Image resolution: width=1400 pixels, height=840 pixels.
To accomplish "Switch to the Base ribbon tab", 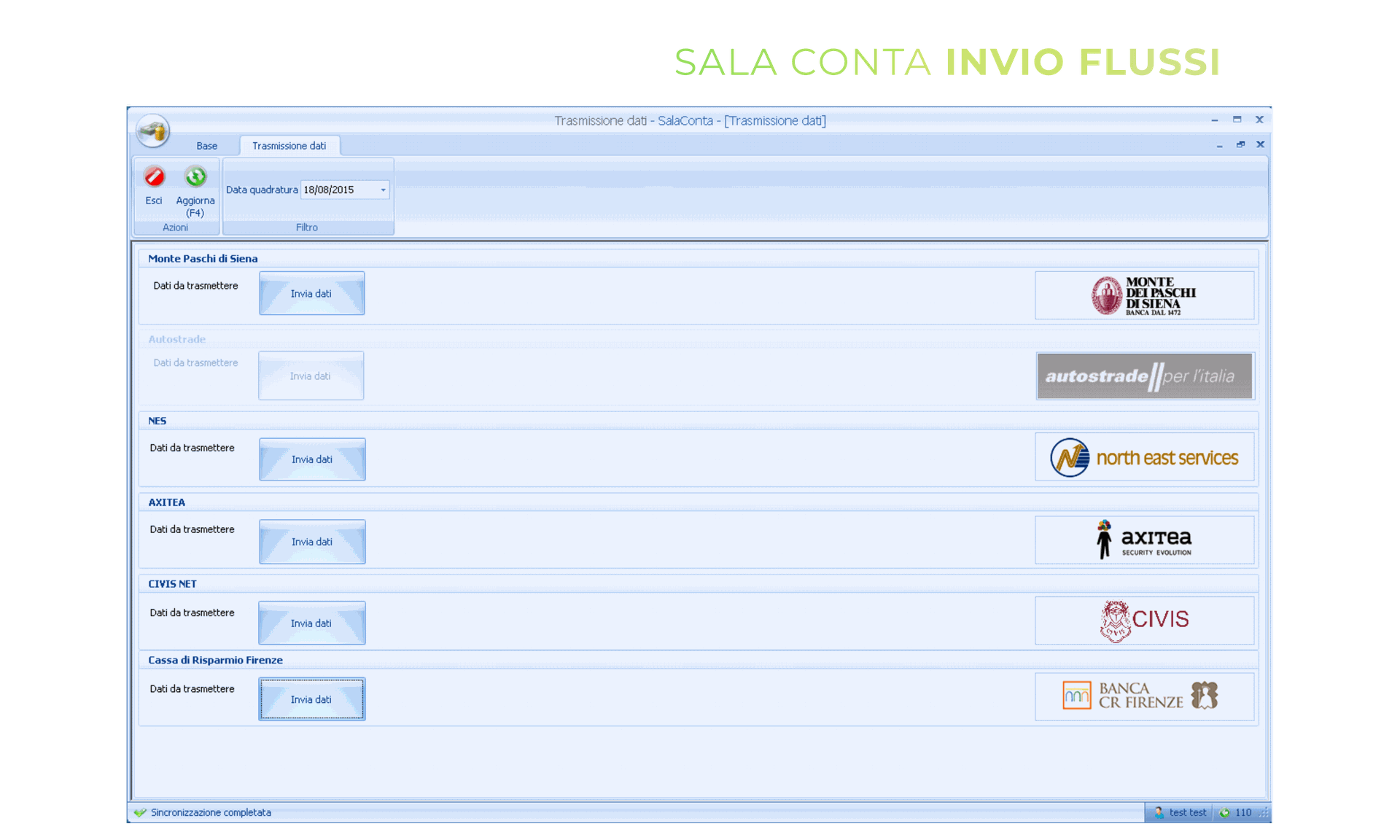I will pos(206,146).
